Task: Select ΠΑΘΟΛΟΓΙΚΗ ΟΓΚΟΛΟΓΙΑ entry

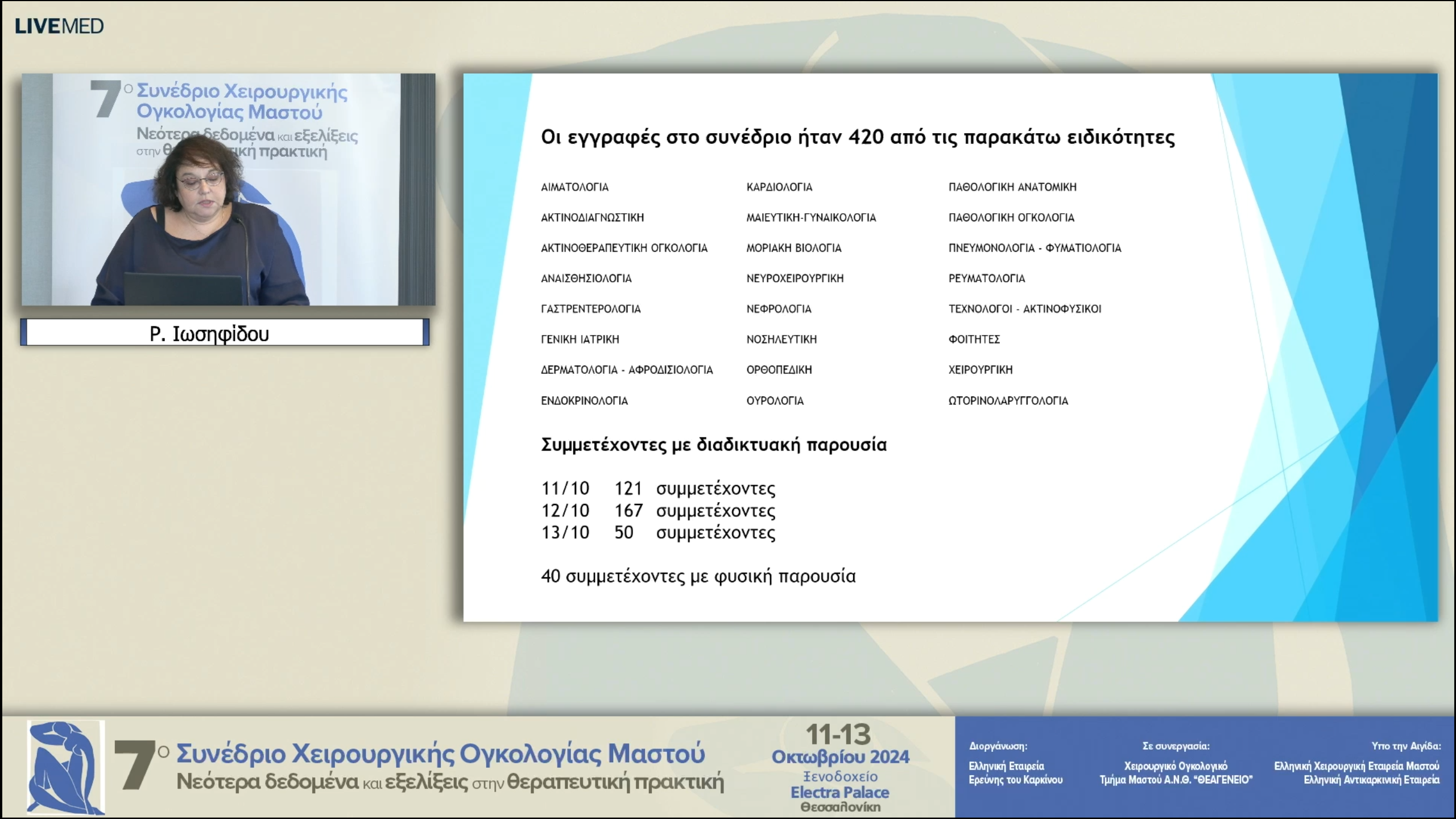Action: coord(1011,218)
